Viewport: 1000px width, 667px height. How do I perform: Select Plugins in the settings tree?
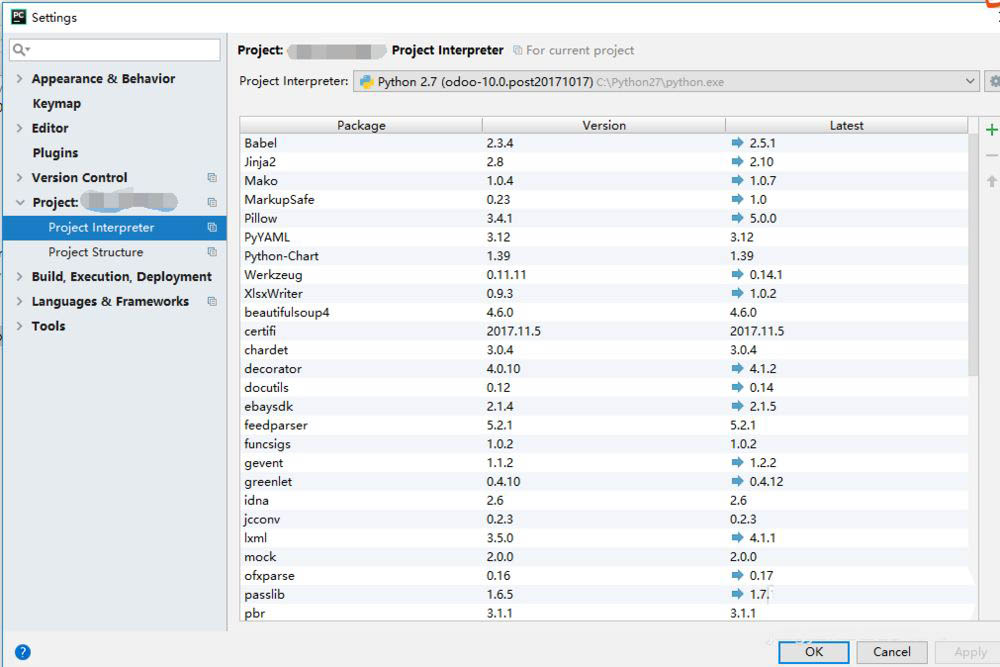coord(55,153)
